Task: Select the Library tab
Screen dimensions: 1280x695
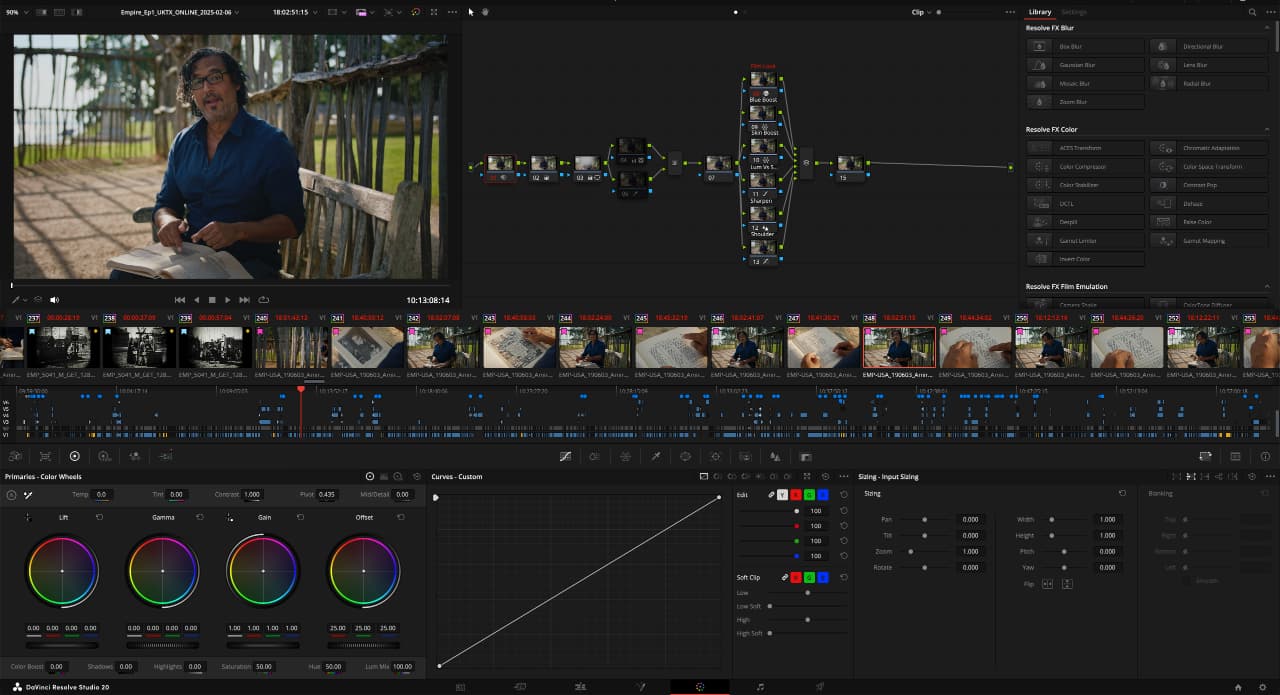Action: (1040, 12)
